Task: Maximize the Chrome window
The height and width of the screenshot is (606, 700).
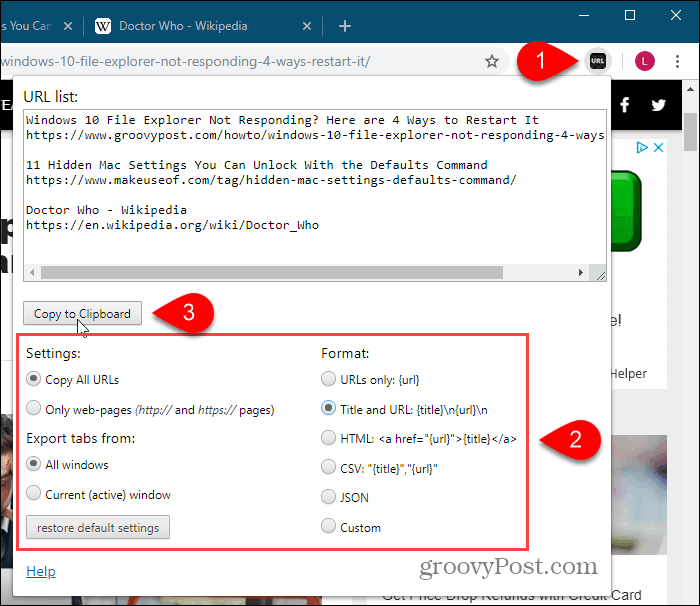Action: (630, 16)
